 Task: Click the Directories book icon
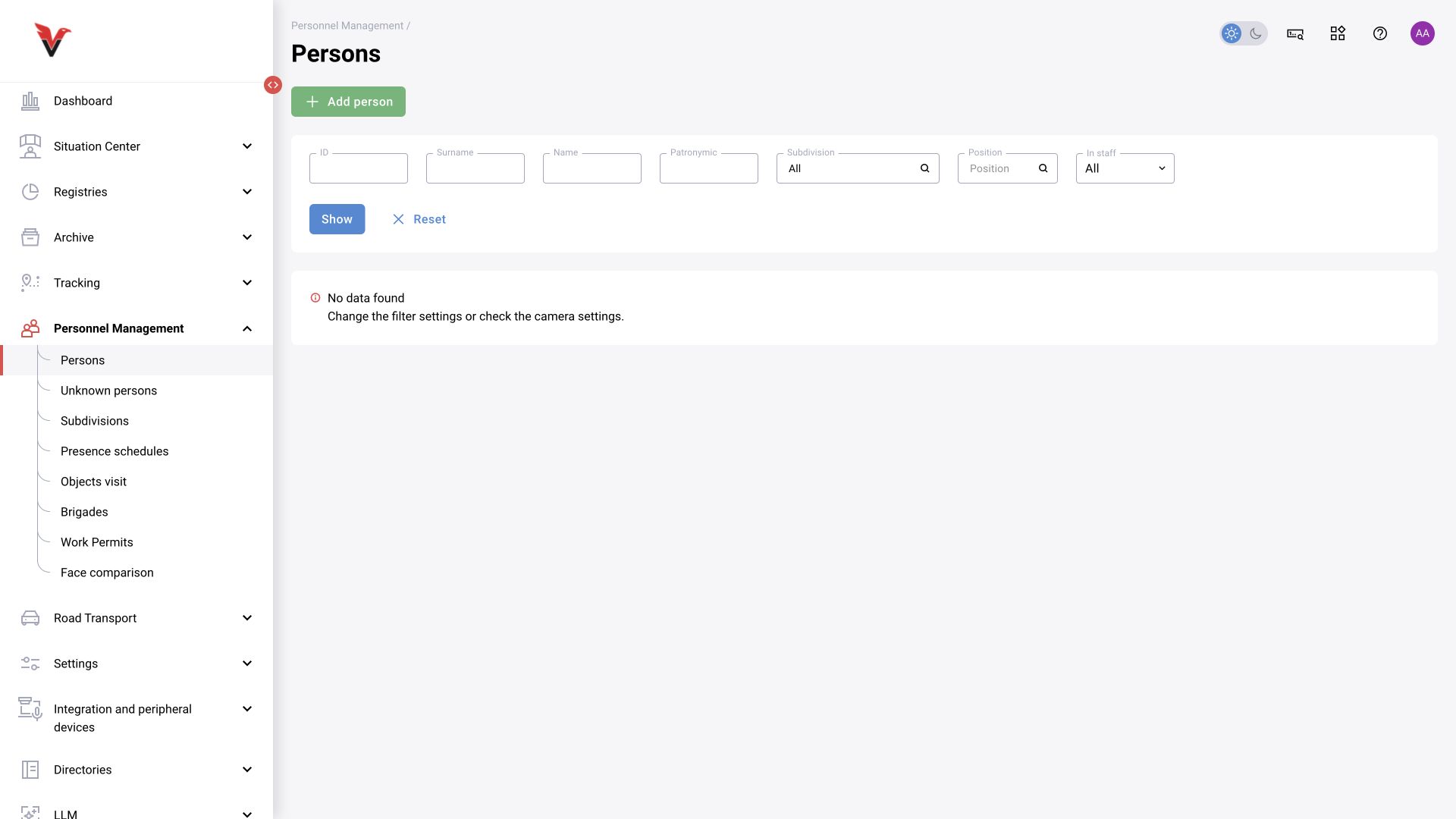pyautogui.click(x=30, y=770)
